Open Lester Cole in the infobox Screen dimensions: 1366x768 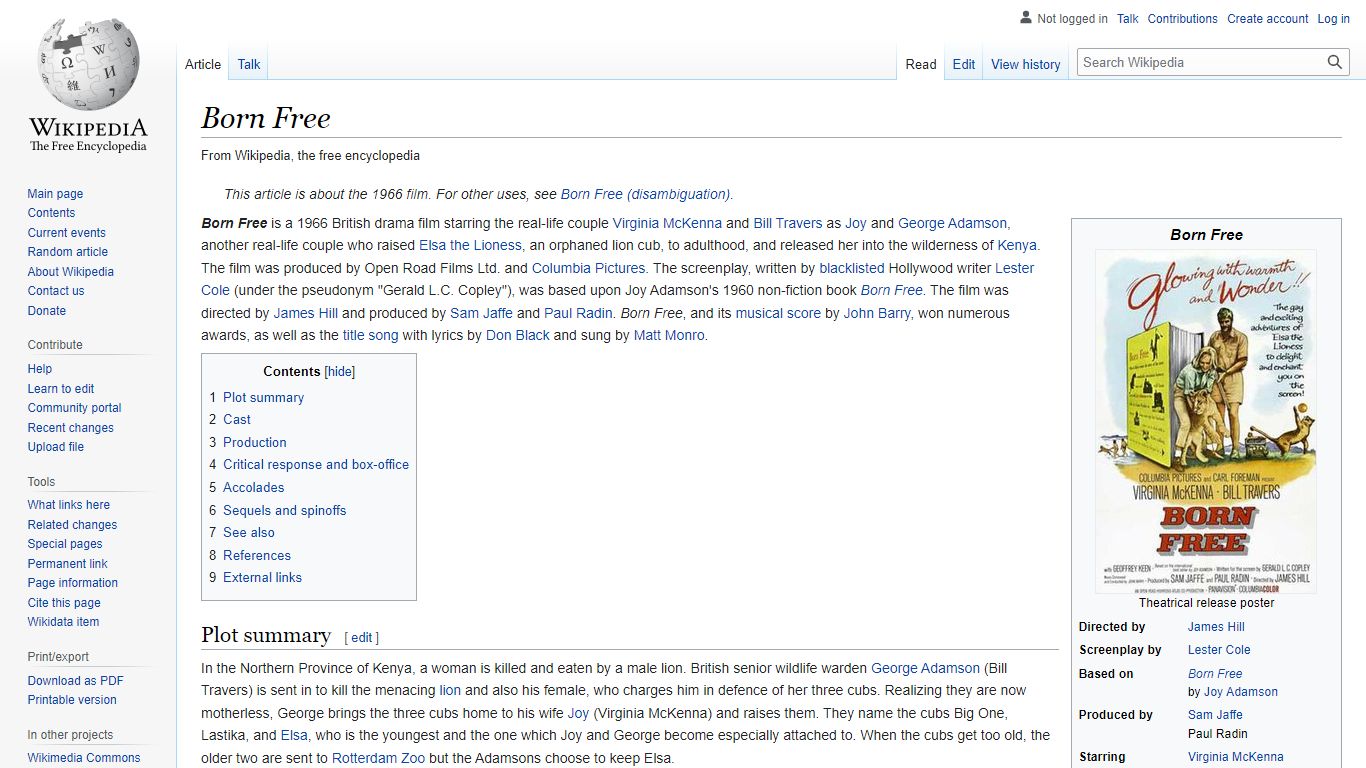(1219, 650)
